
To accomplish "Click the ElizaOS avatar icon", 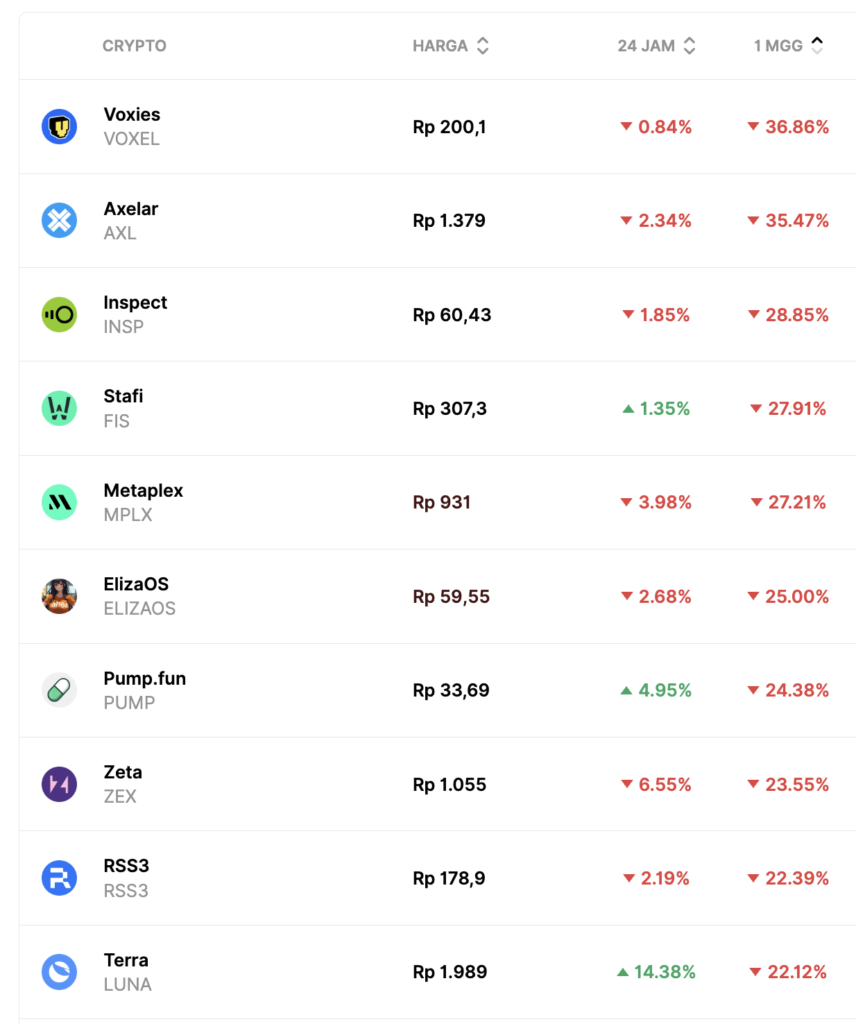I will [x=59, y=597].
